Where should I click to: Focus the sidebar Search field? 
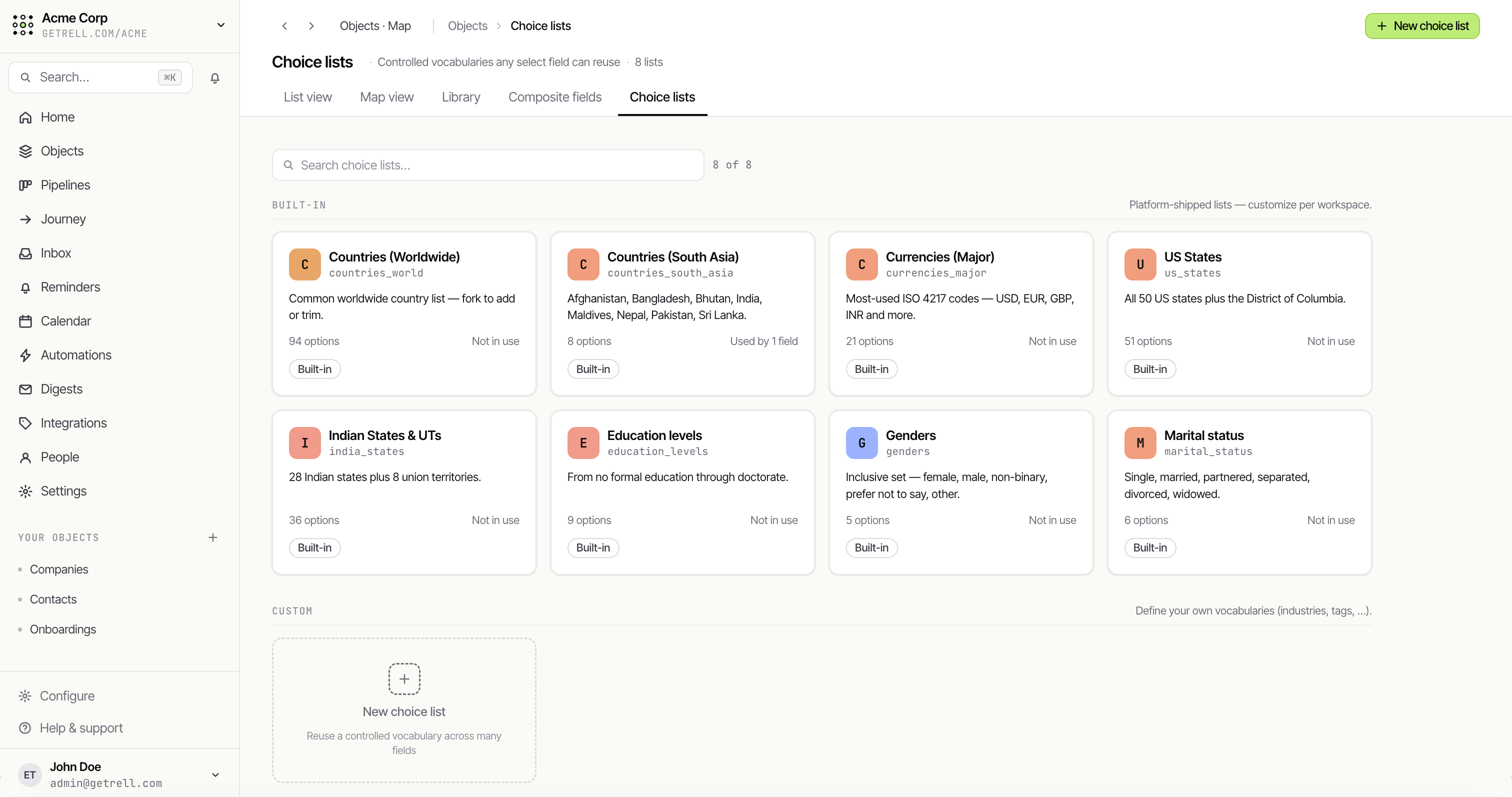click(100, 77)
